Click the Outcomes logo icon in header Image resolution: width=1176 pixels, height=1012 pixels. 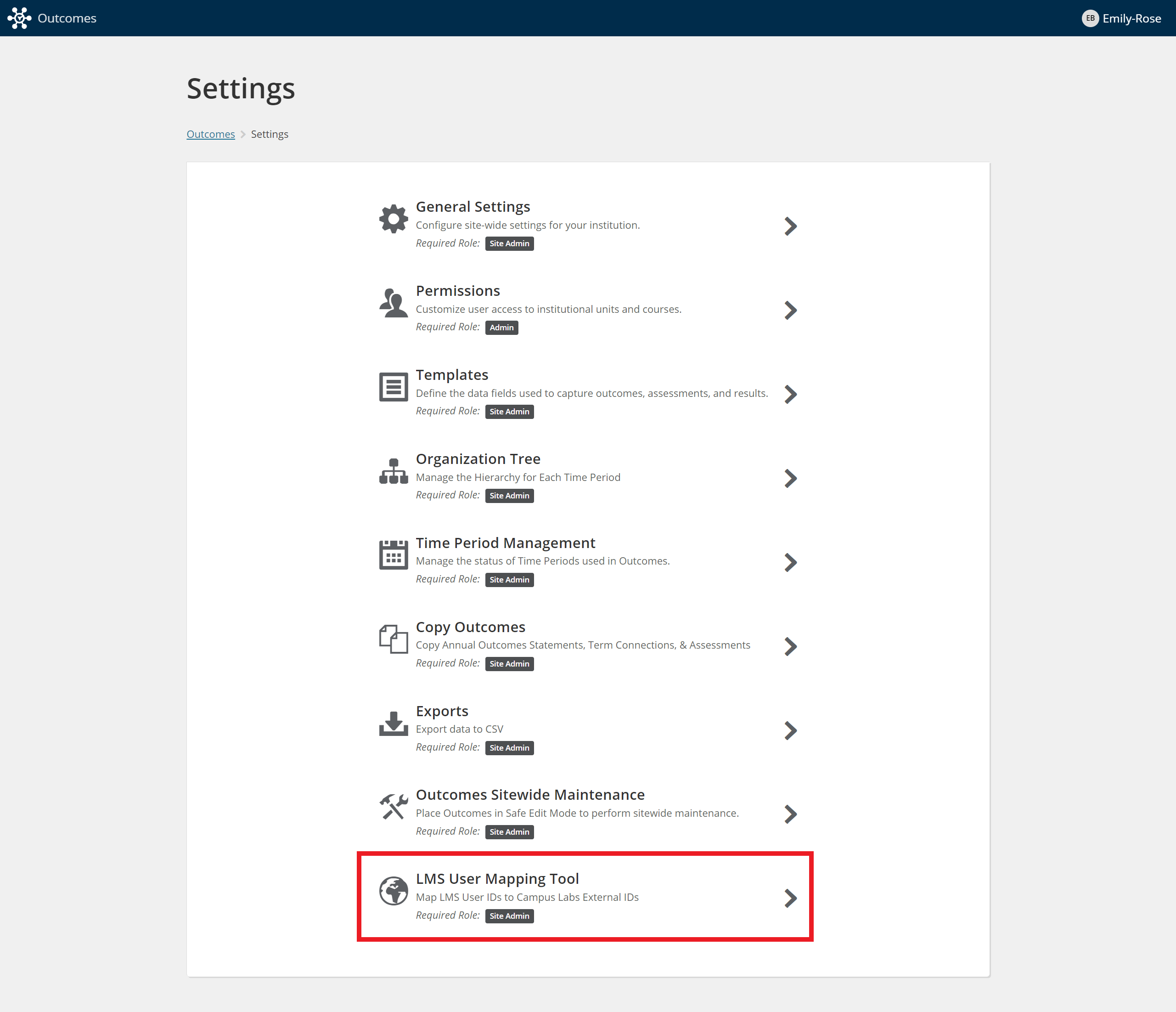pos(19,18)
